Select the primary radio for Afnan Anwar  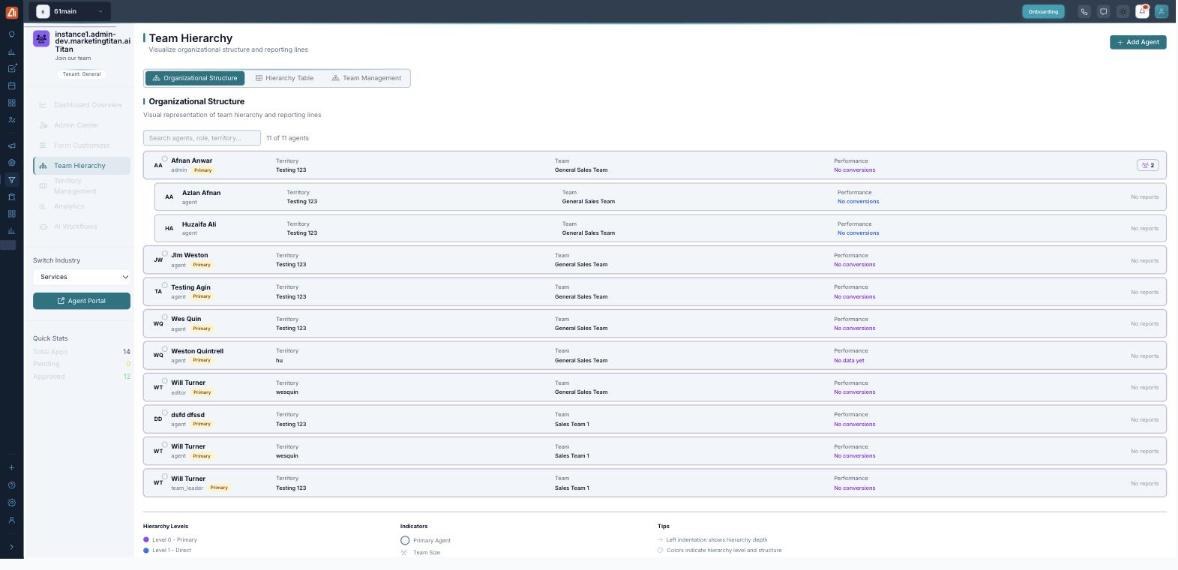(165, 158)
